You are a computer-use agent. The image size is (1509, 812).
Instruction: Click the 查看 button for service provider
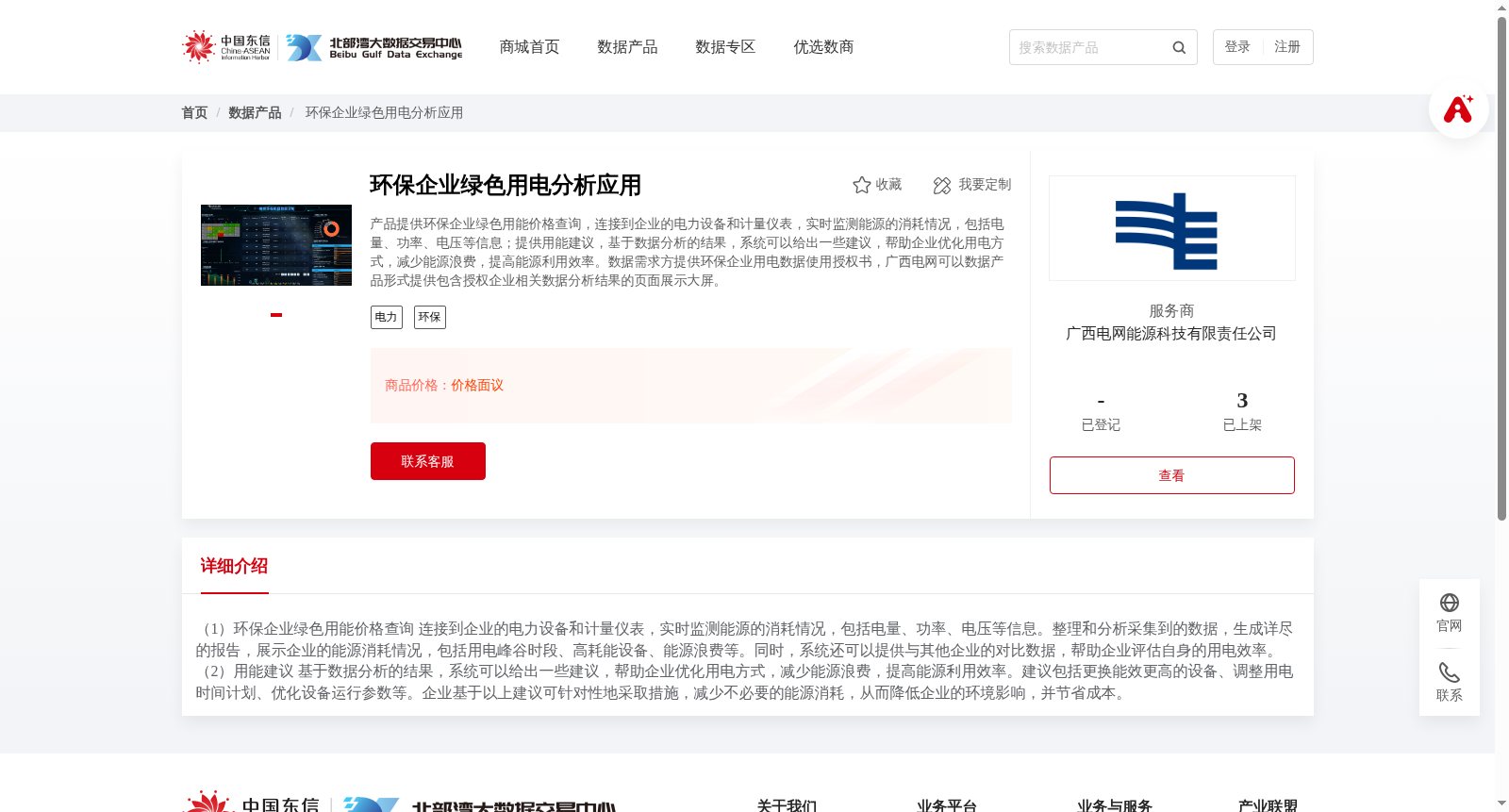click(1172, 475)
